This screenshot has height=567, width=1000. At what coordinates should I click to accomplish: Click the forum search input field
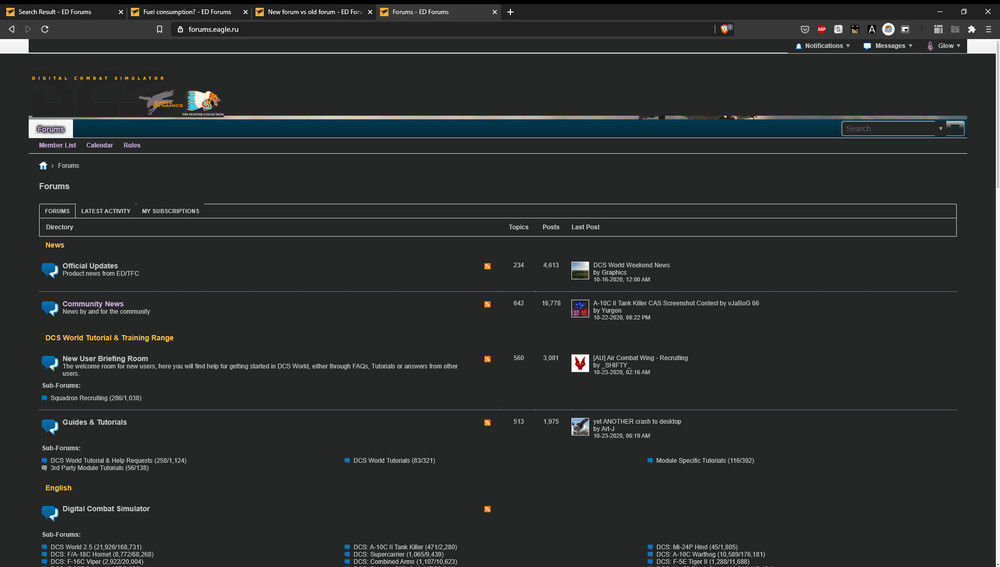tap(889, 129)
